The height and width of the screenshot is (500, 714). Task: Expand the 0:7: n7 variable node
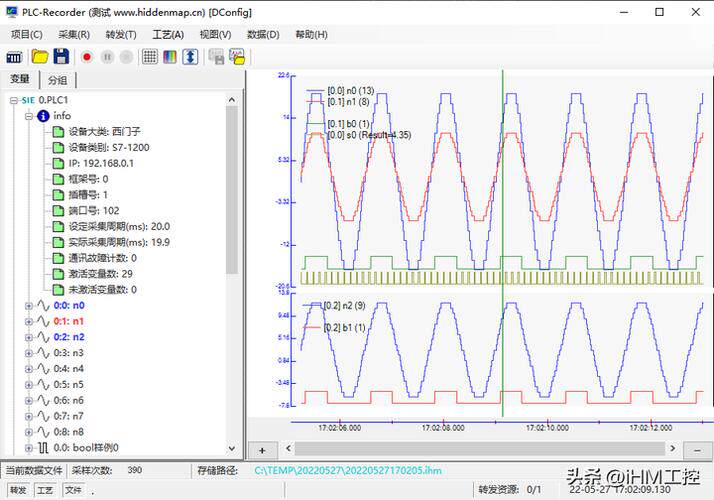click(x=29, y=416)
